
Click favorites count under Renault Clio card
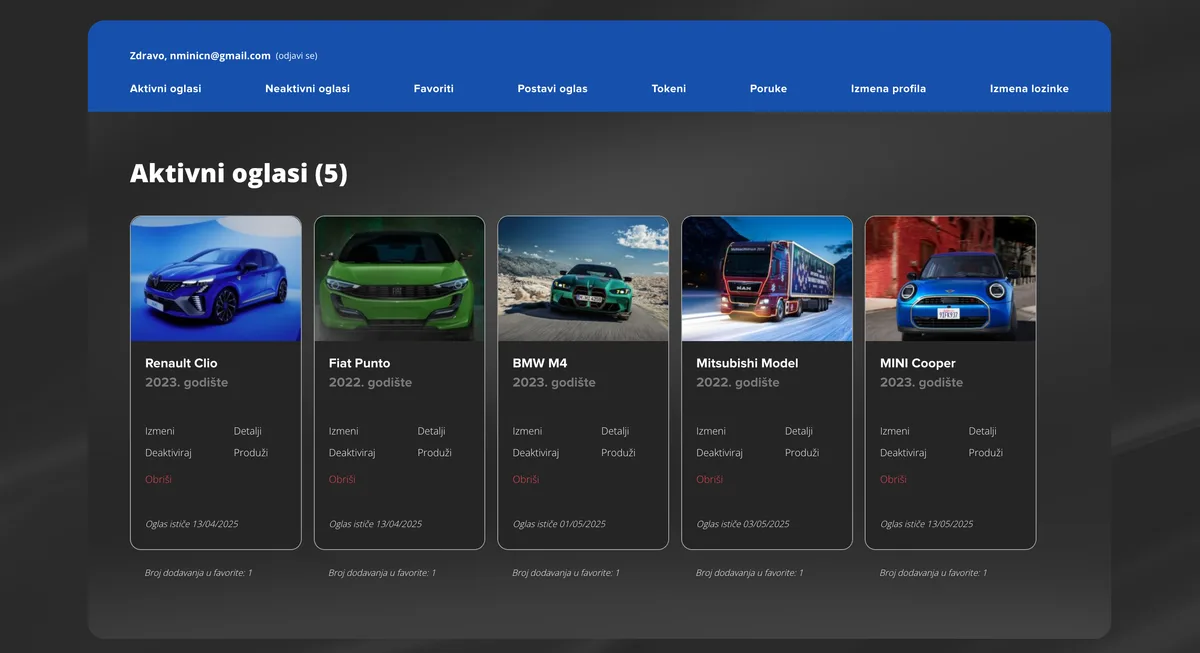[x=199, y=573]
